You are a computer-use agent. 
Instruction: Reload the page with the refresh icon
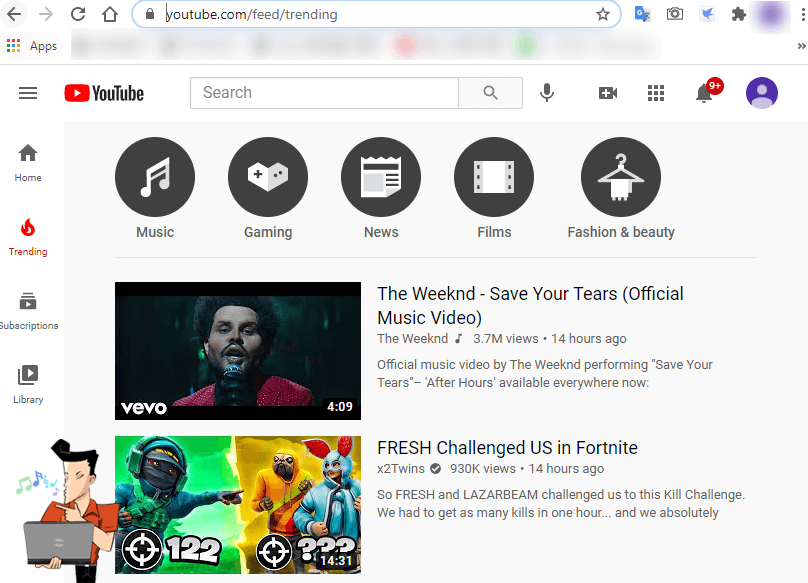point(78,14)
